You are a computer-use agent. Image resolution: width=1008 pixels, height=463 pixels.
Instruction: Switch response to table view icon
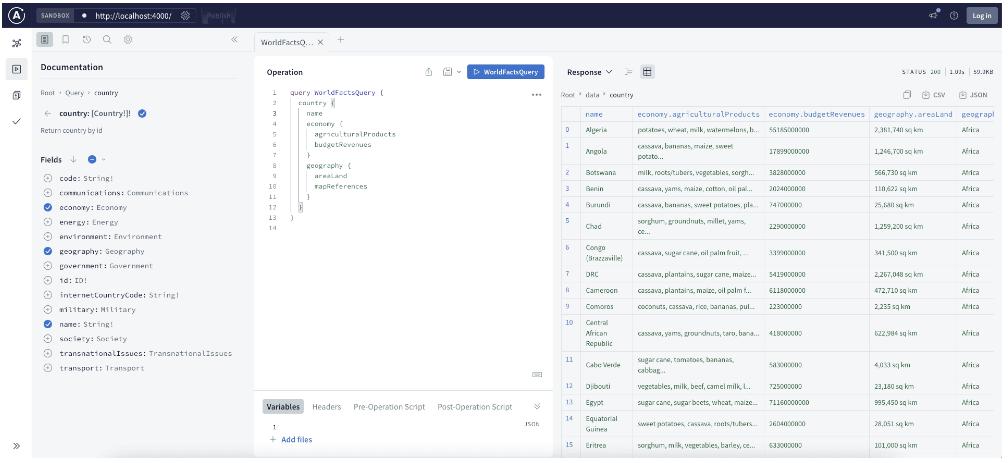coord(647,72)
